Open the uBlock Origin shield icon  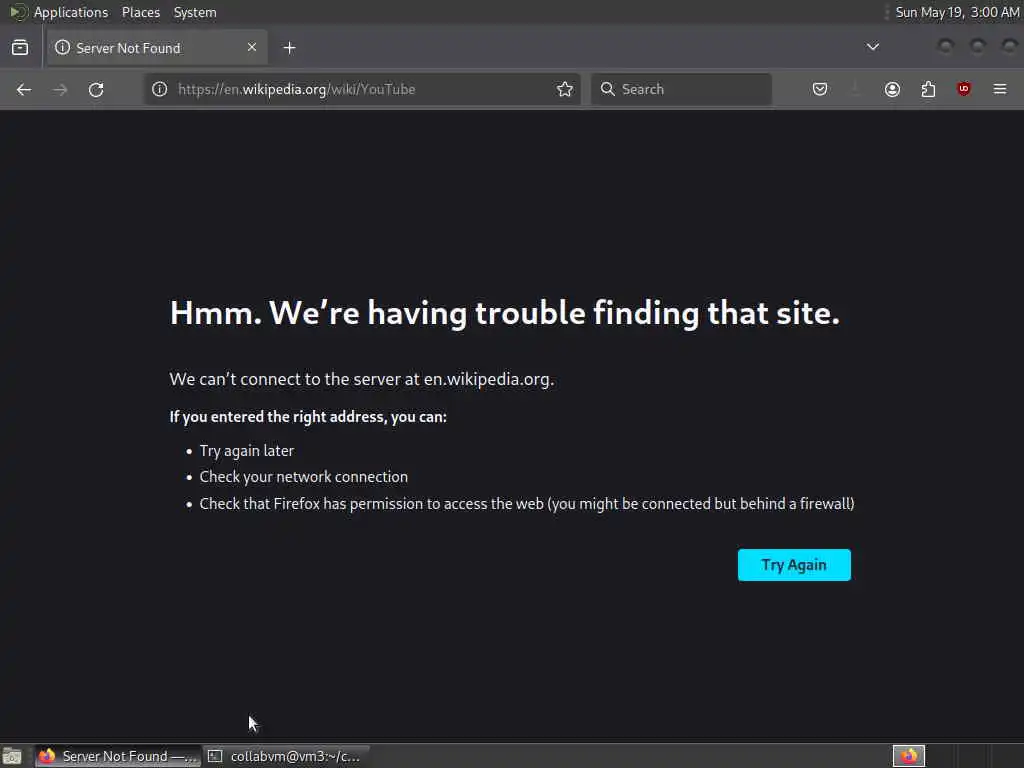[x=964, y=89]
